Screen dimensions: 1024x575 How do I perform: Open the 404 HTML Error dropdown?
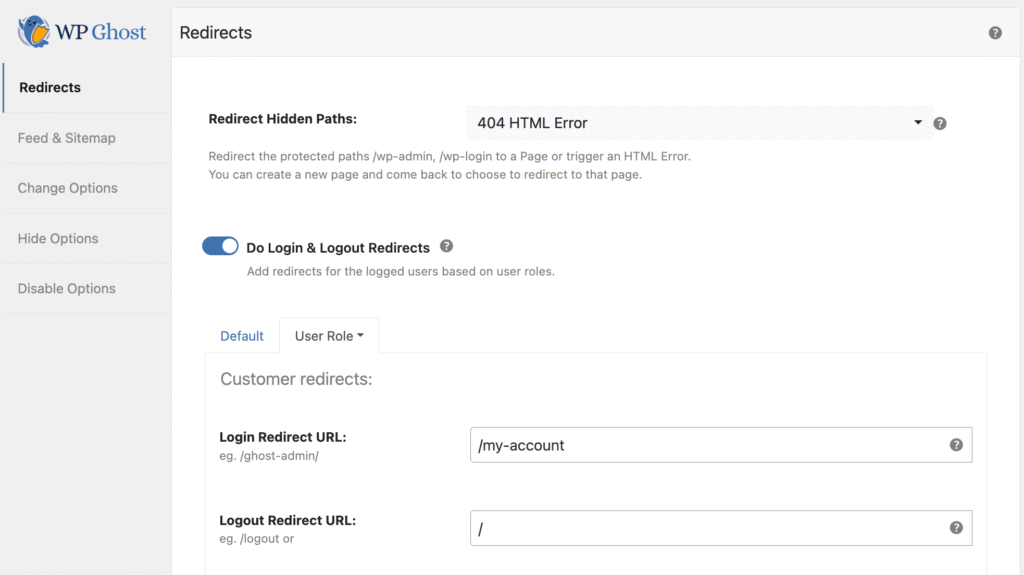coord(699,123)
